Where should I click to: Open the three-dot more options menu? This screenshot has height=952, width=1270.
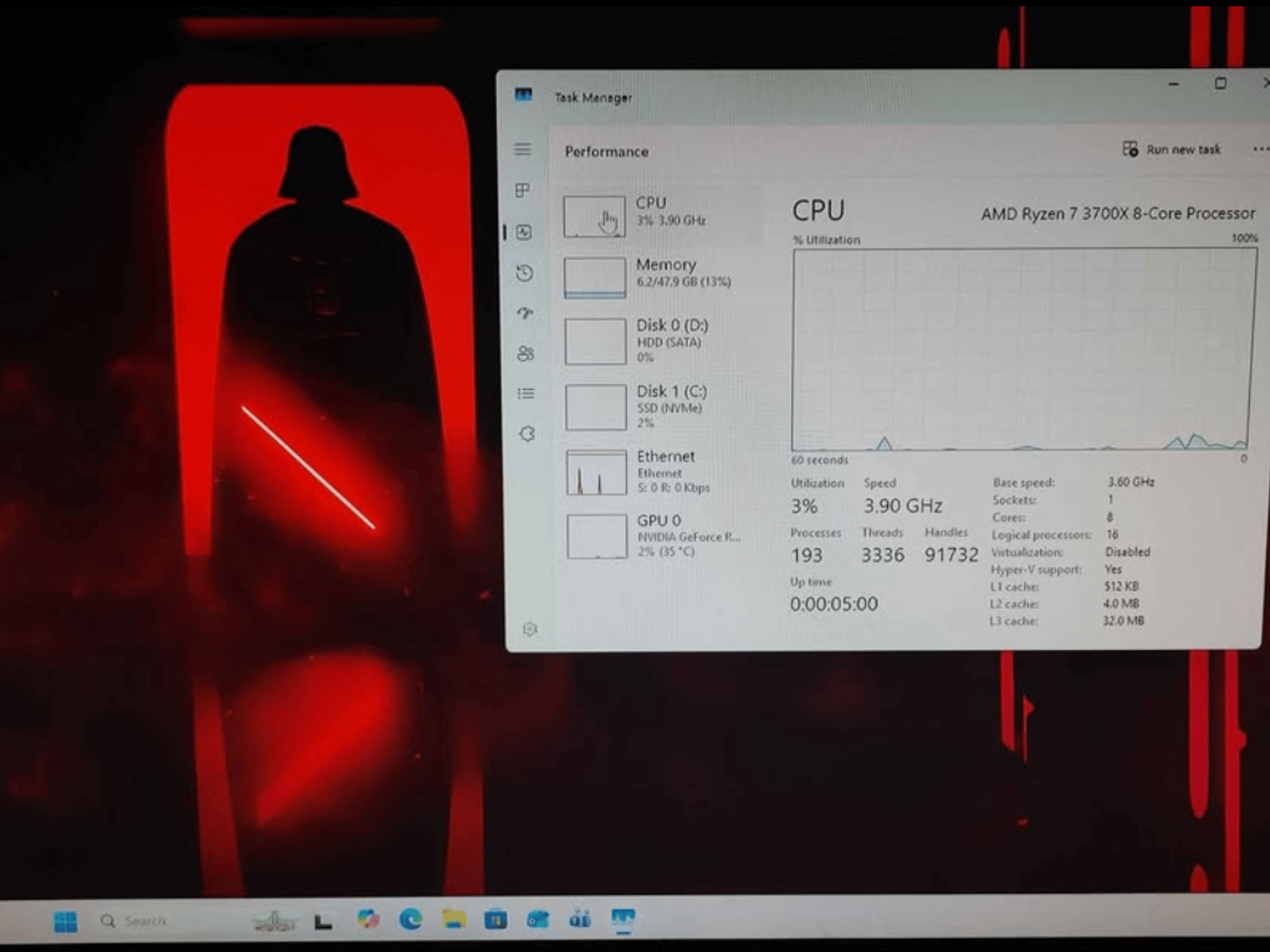(1260, 149)
